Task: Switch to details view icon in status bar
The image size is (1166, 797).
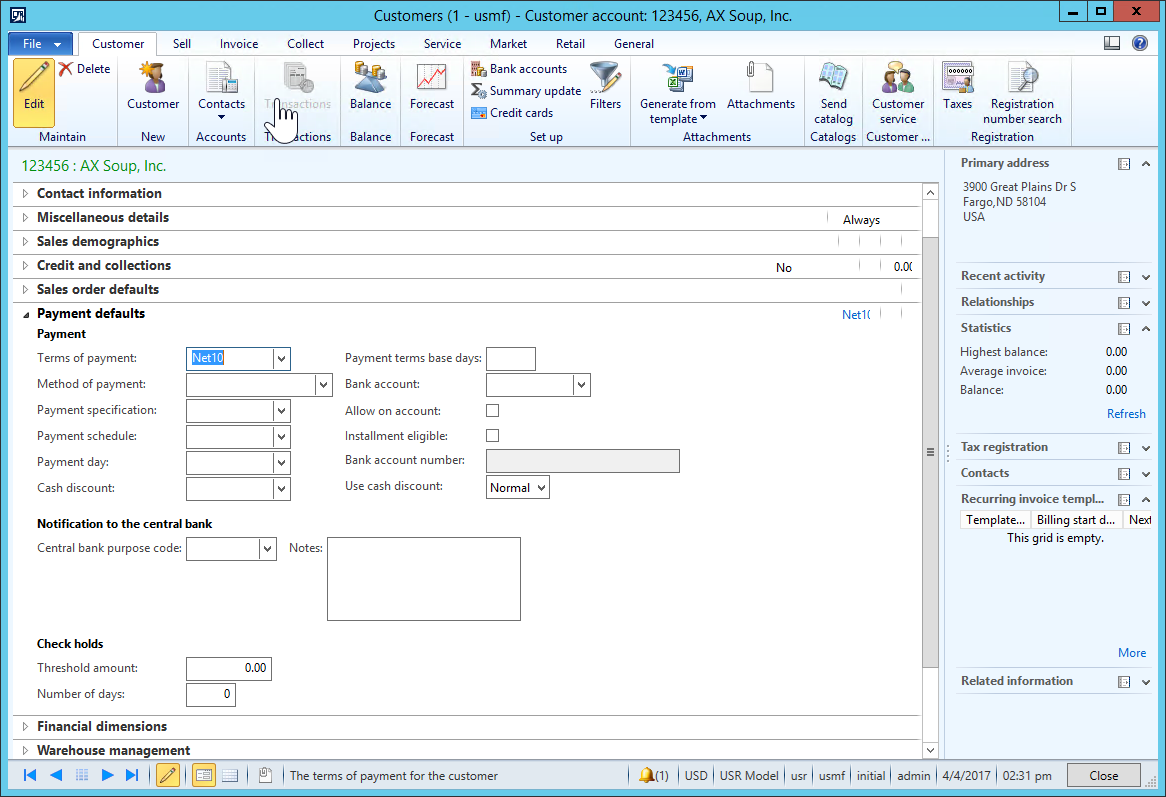Action: 203,775
